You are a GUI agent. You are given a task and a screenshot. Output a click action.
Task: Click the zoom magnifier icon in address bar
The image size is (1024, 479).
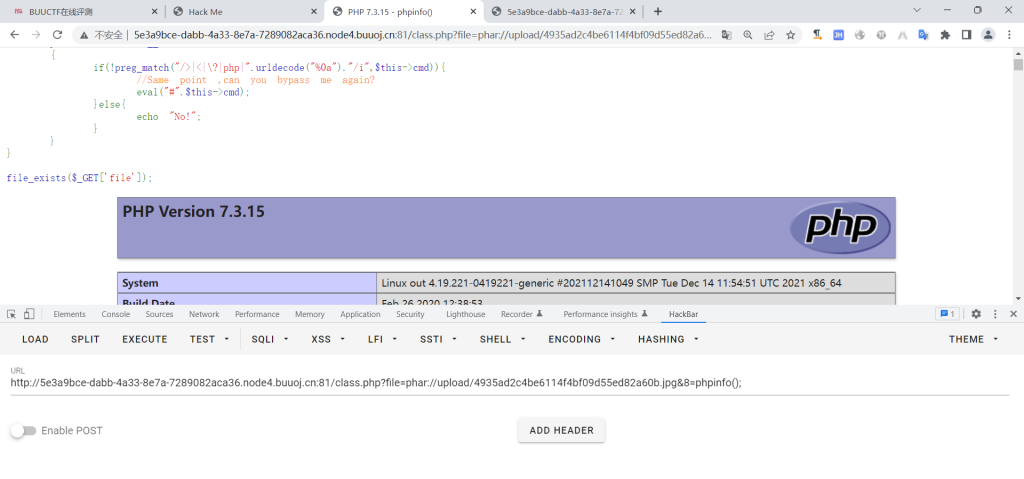tap(748, 34)
